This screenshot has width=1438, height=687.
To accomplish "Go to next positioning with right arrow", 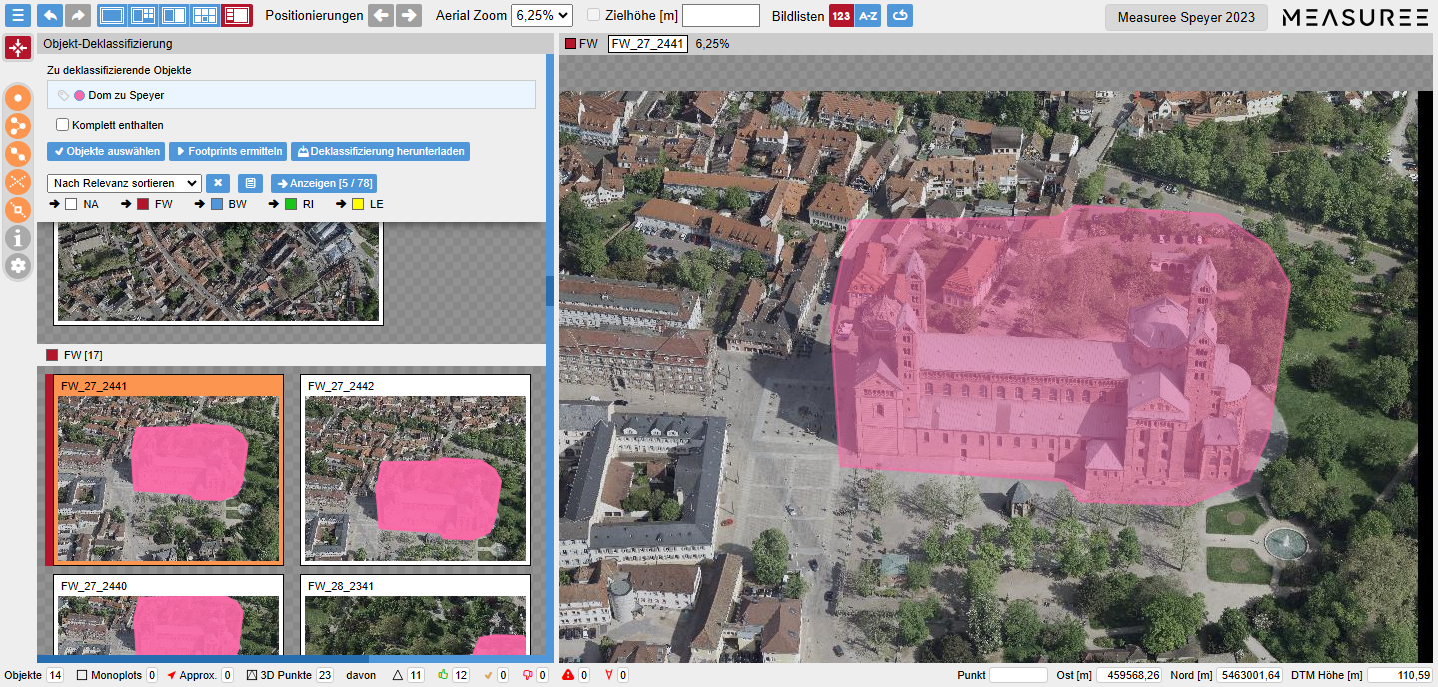I will coord(408,16).
